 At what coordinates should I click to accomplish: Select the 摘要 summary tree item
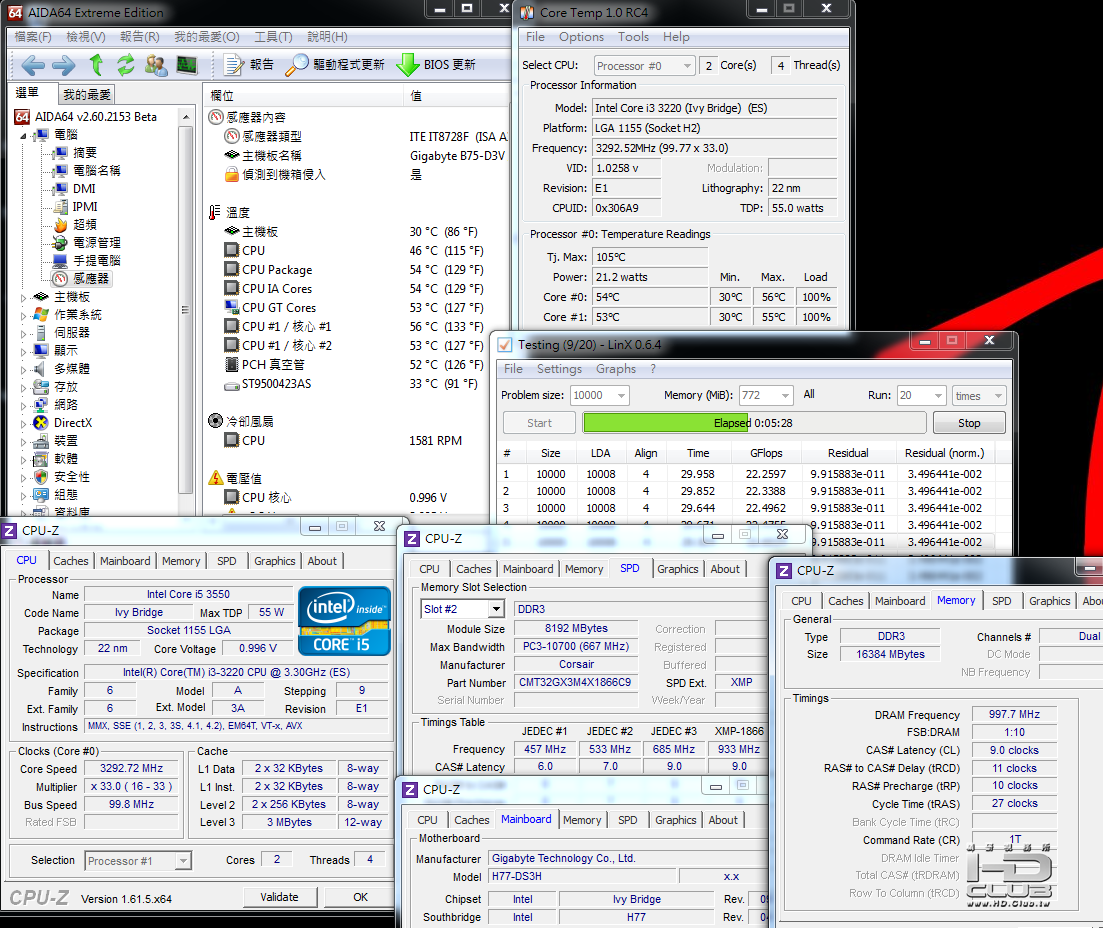tap(76, 153)
